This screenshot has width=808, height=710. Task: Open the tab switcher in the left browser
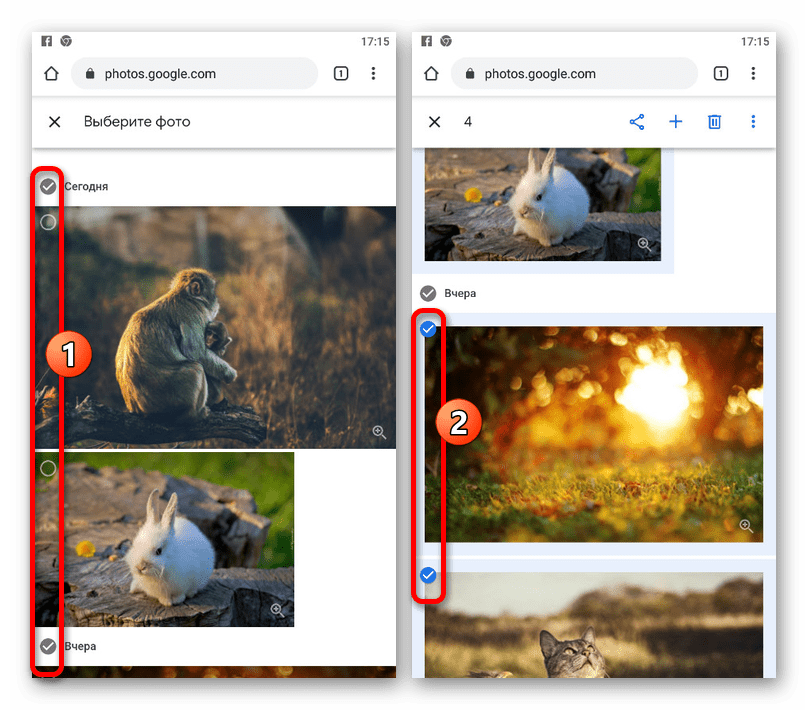click(x=341, y=74)
